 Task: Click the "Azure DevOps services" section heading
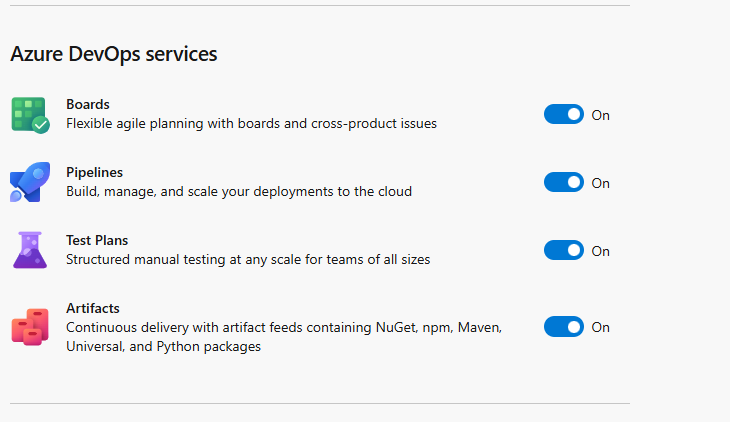coord(114,54)
